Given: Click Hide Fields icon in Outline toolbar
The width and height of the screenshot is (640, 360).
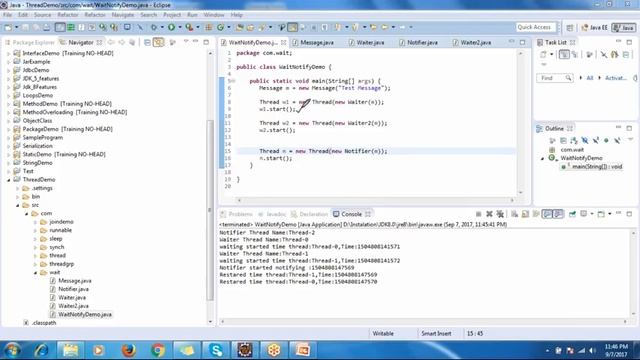Looking at the screenshot, I should [585, 140].
